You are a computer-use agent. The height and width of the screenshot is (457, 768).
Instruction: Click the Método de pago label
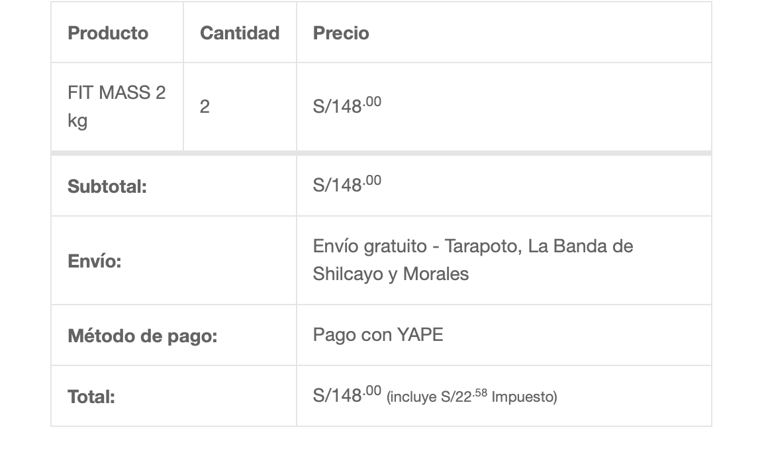point(141,335)
